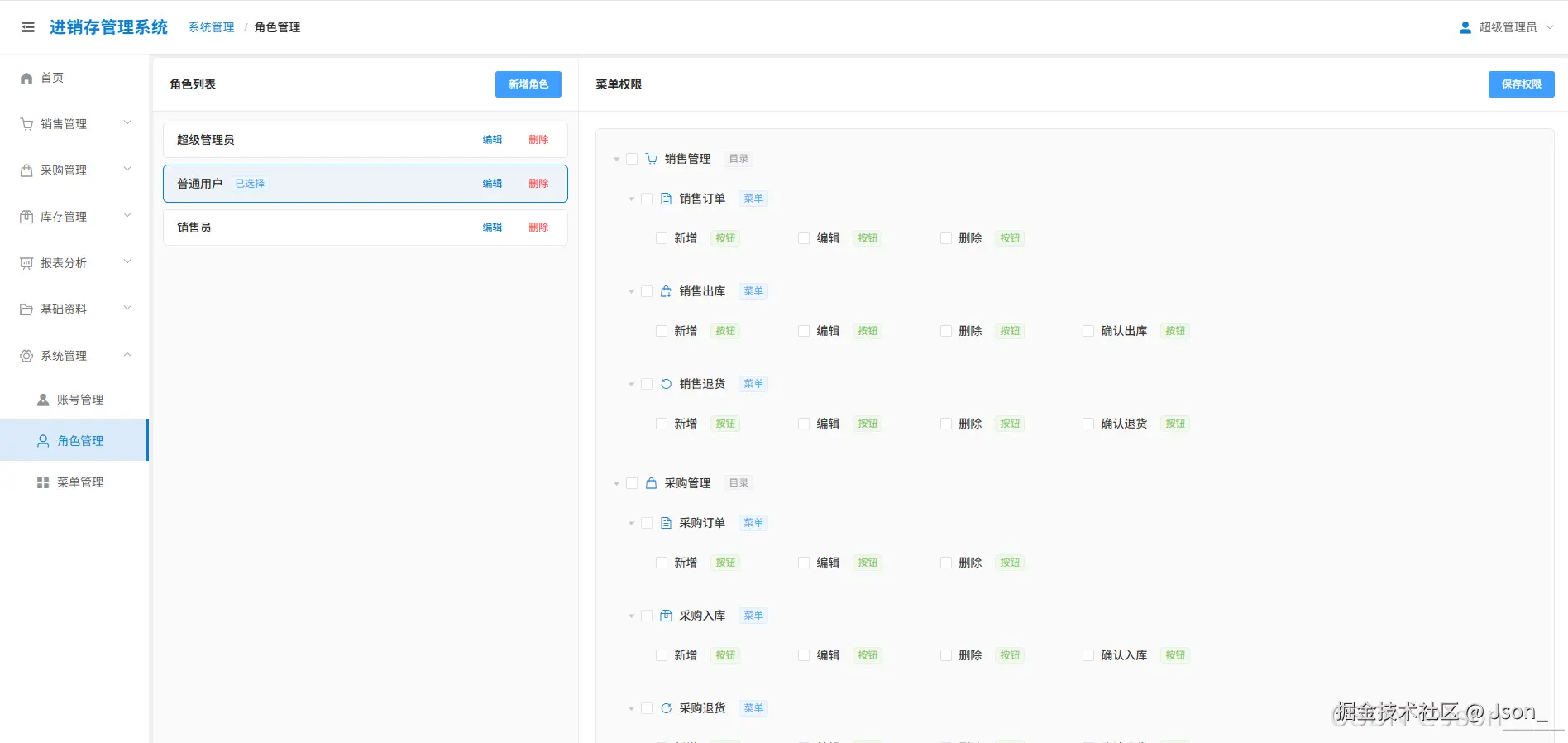This screenshot has width=1568, height=743.
Task: Collapse the 采购退货 tree node arrow
Action: [631, 708]
